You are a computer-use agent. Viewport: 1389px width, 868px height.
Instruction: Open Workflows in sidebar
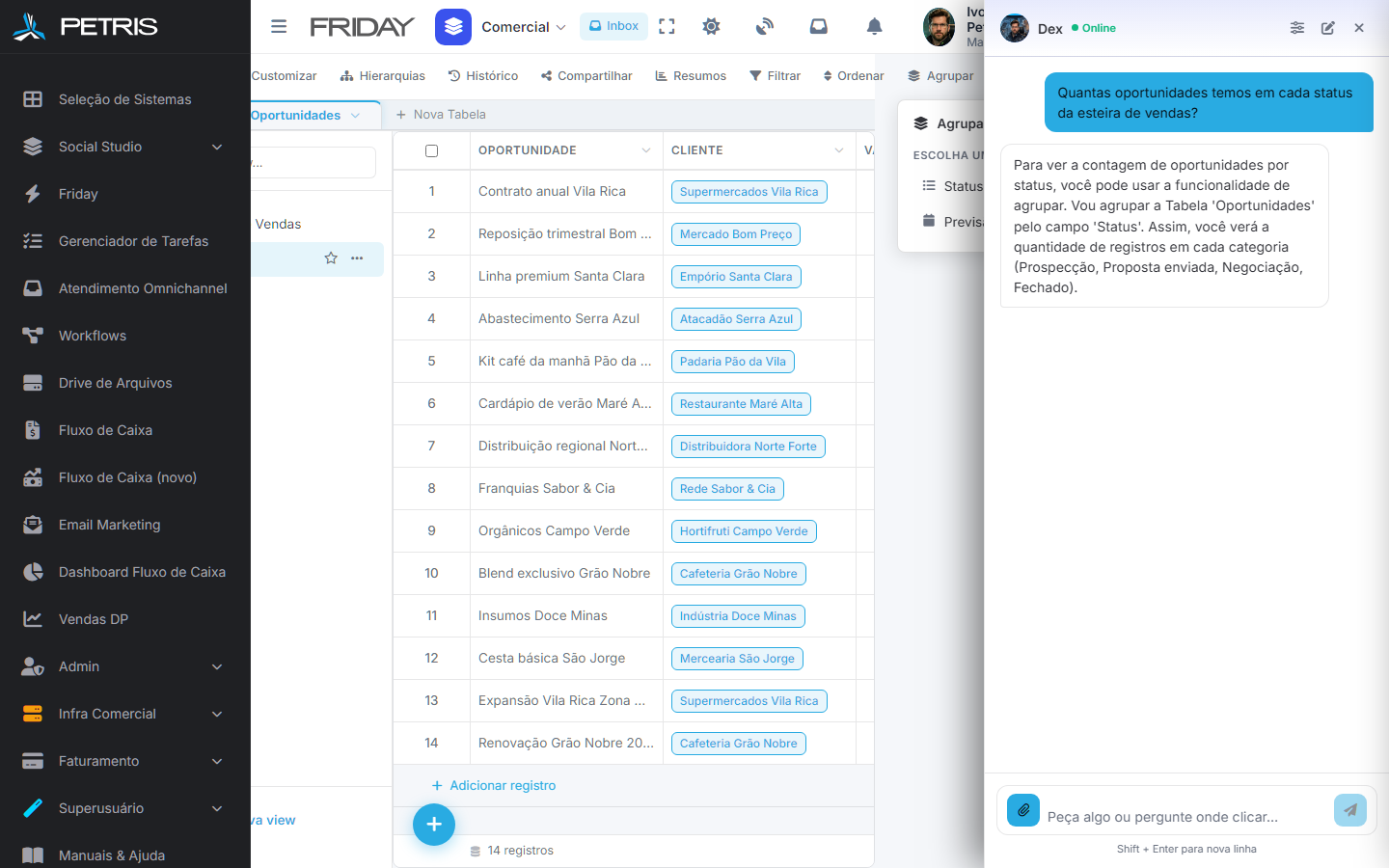[125, 336]
